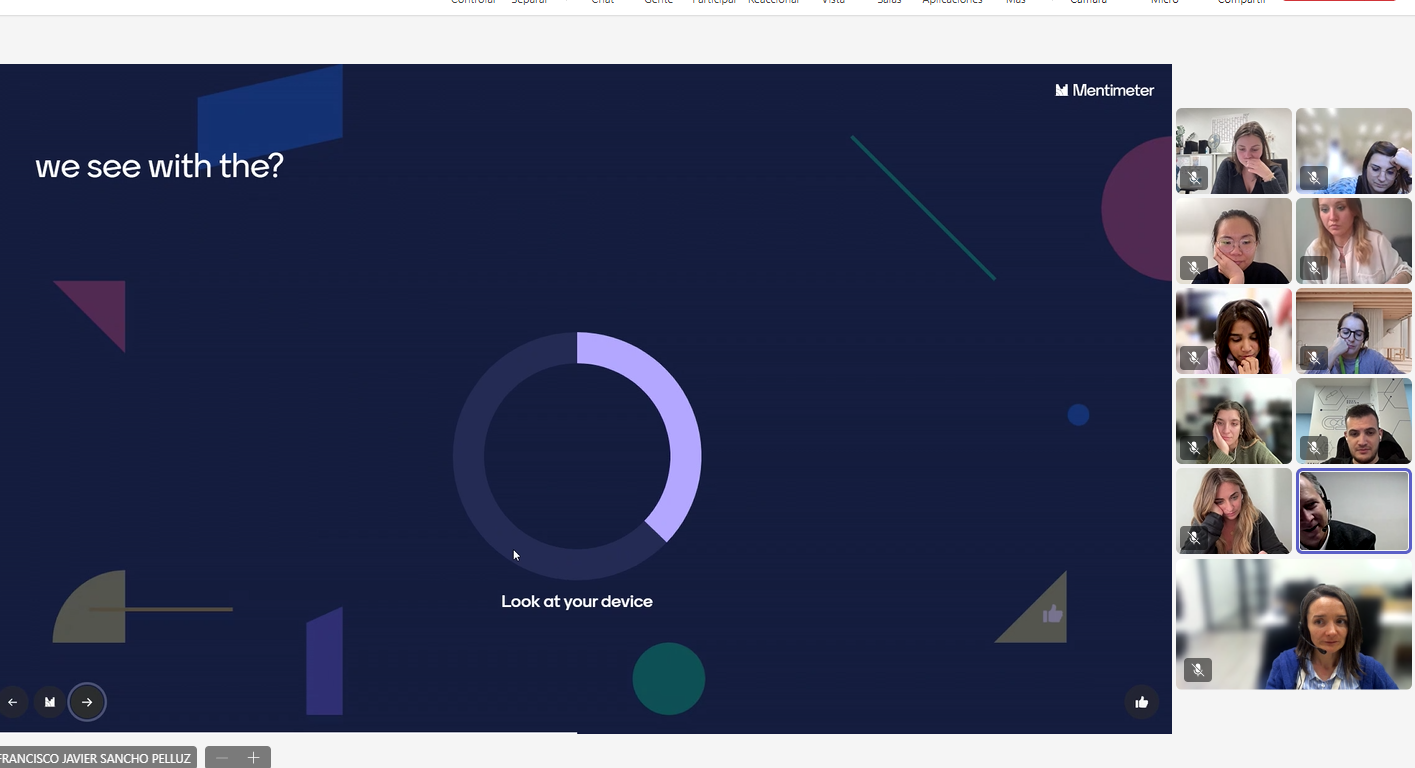Toggle mic icon on the blue cardigan woman's video
This screenshot has width=1415, height=768.
pos(1197,670)
